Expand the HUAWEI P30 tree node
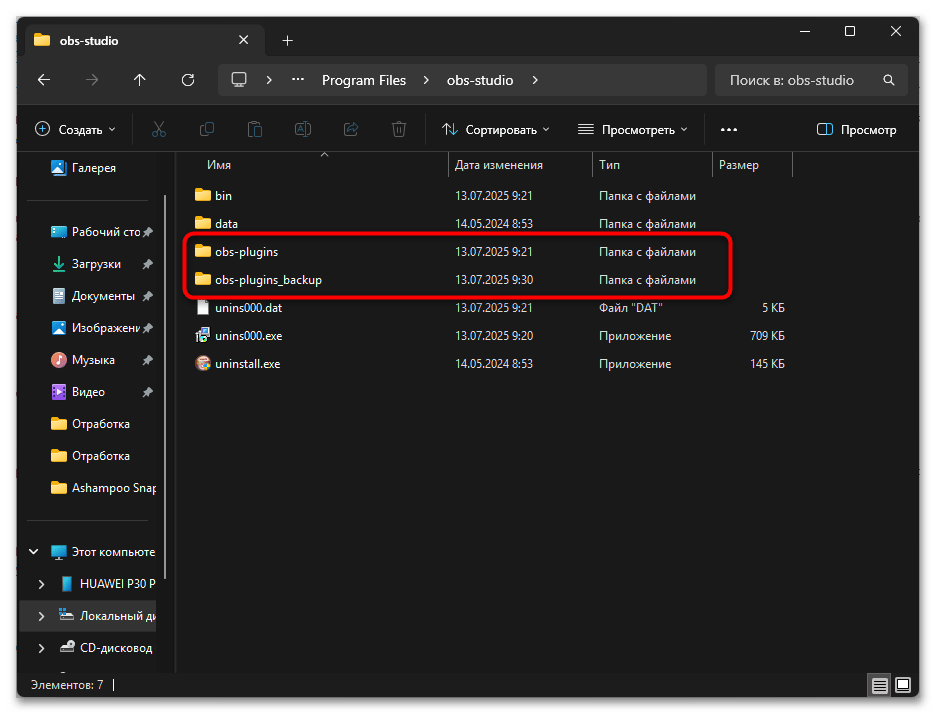Viewport: 936px width, 714px height. click(x=41, y=584)
